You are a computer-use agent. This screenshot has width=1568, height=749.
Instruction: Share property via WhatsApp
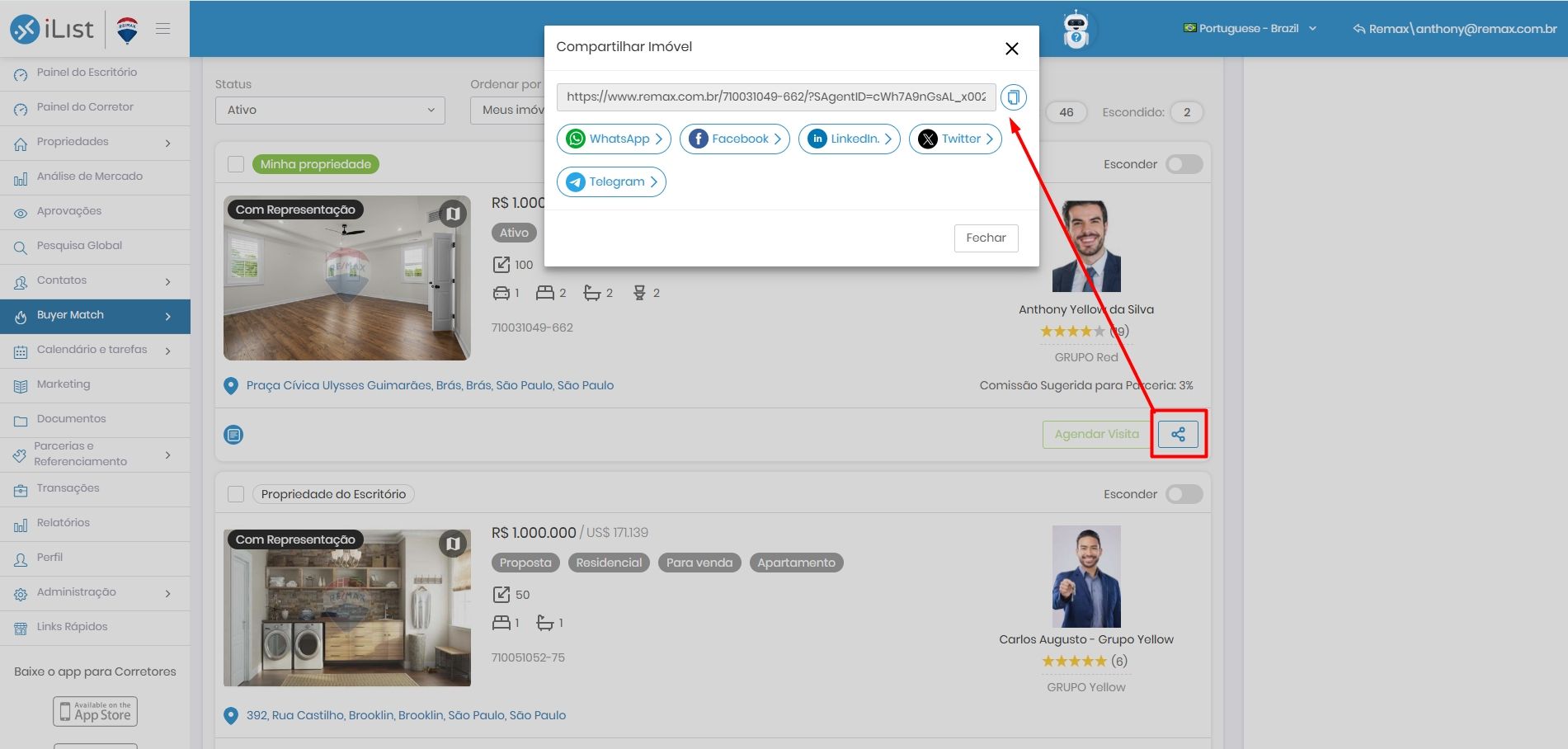click(614, 139)
